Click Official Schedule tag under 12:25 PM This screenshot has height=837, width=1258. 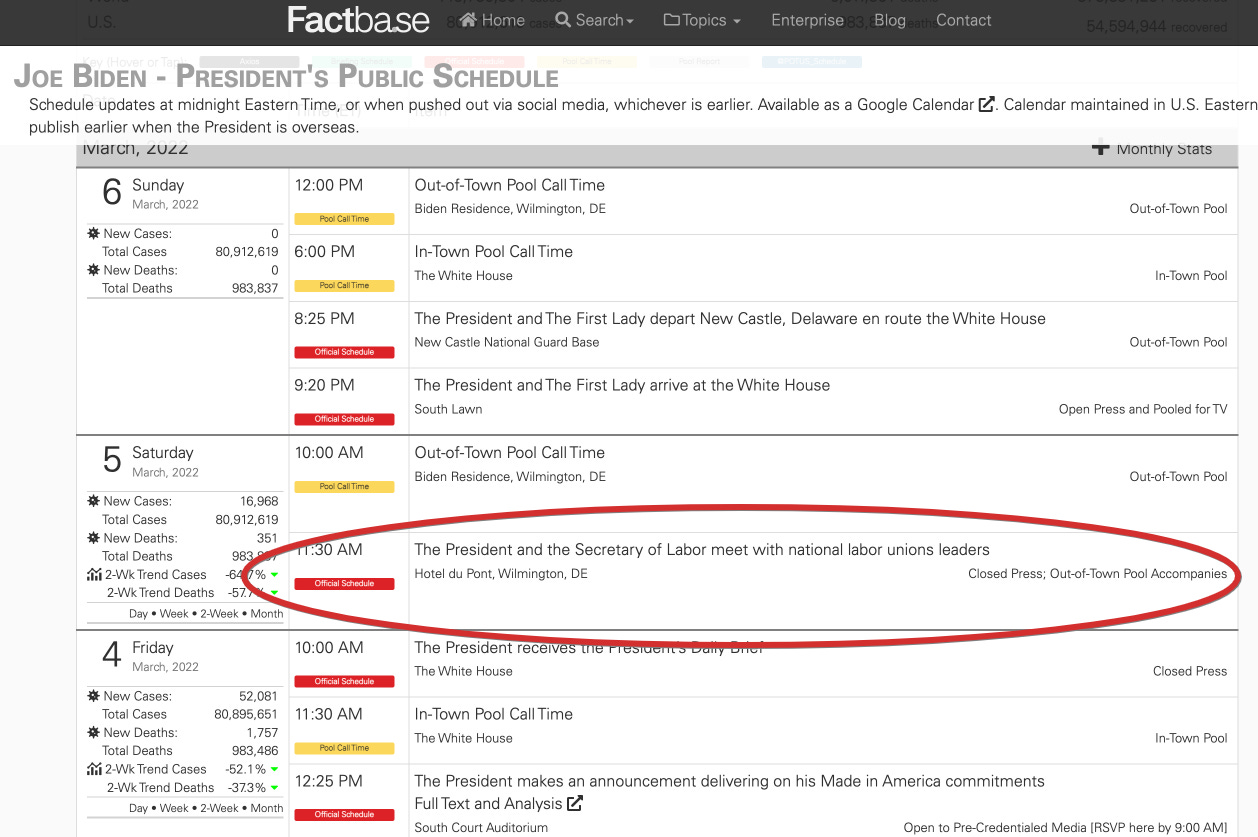[344, 814]
